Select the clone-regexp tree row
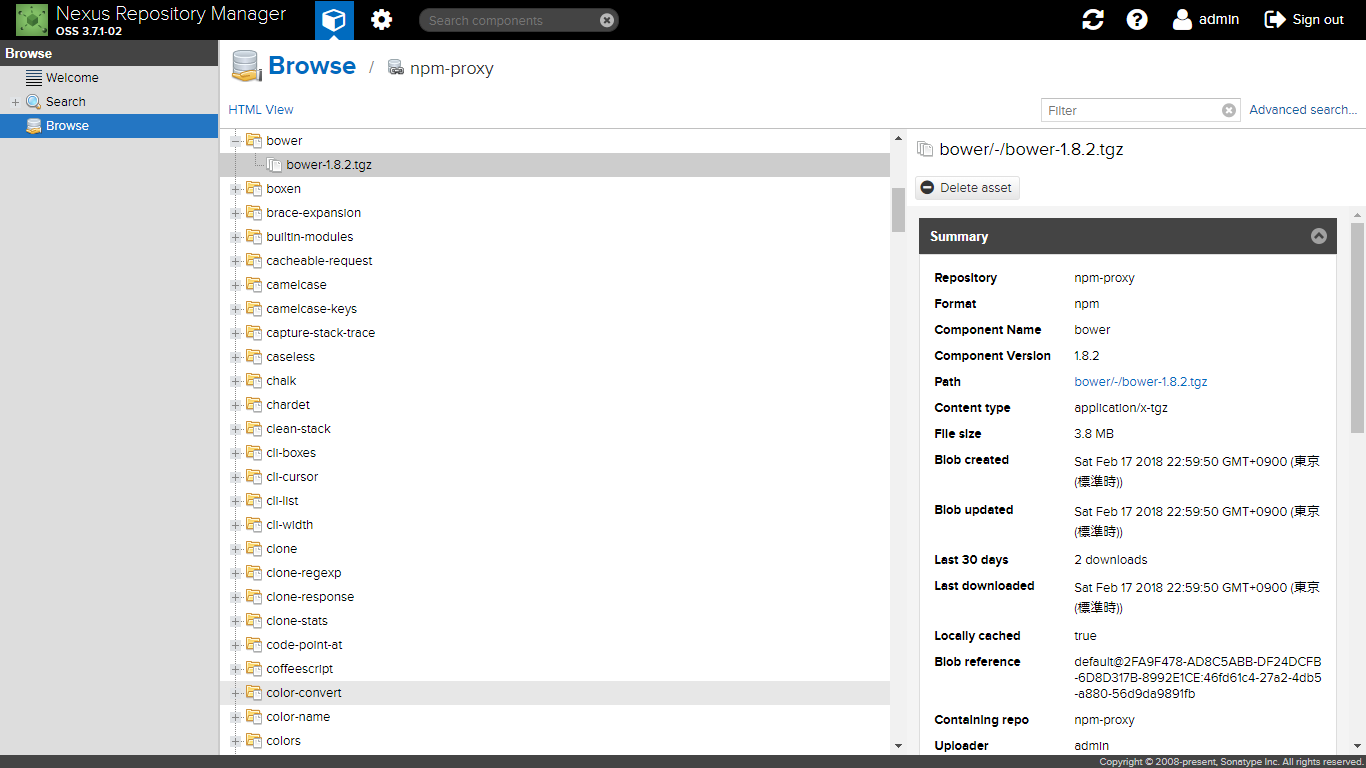Image resolution: width=1366 pixels, height=768 pixels. [x=555, y=573]
